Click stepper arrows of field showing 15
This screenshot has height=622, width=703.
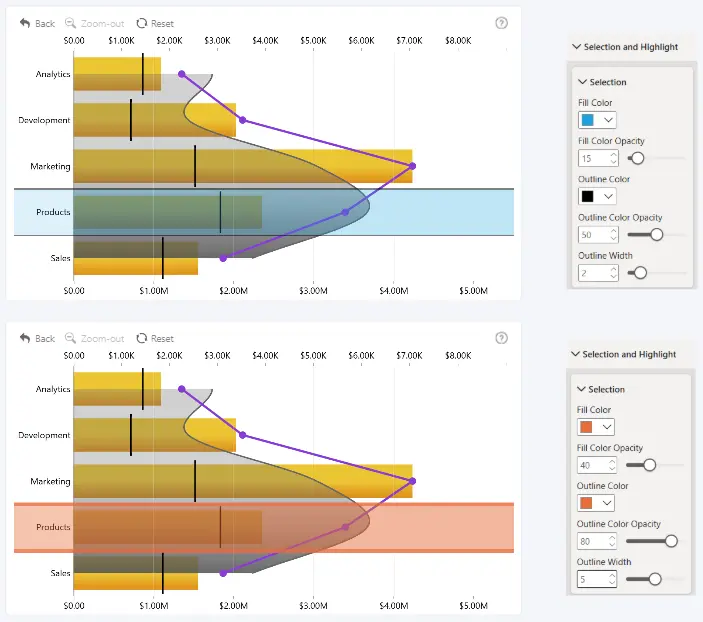click(x=613, y=158)
